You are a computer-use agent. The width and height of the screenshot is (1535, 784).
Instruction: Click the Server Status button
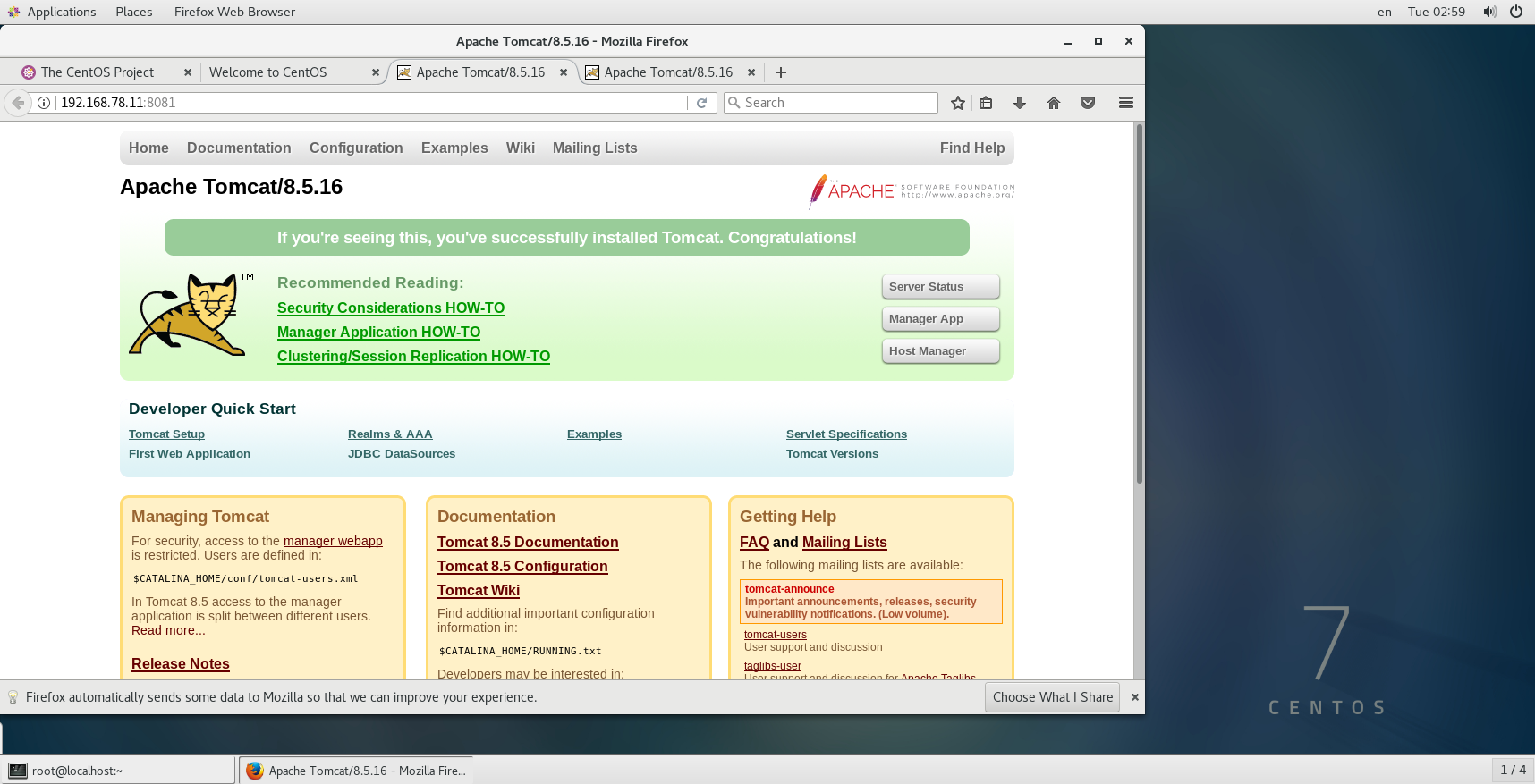[941, 287]
